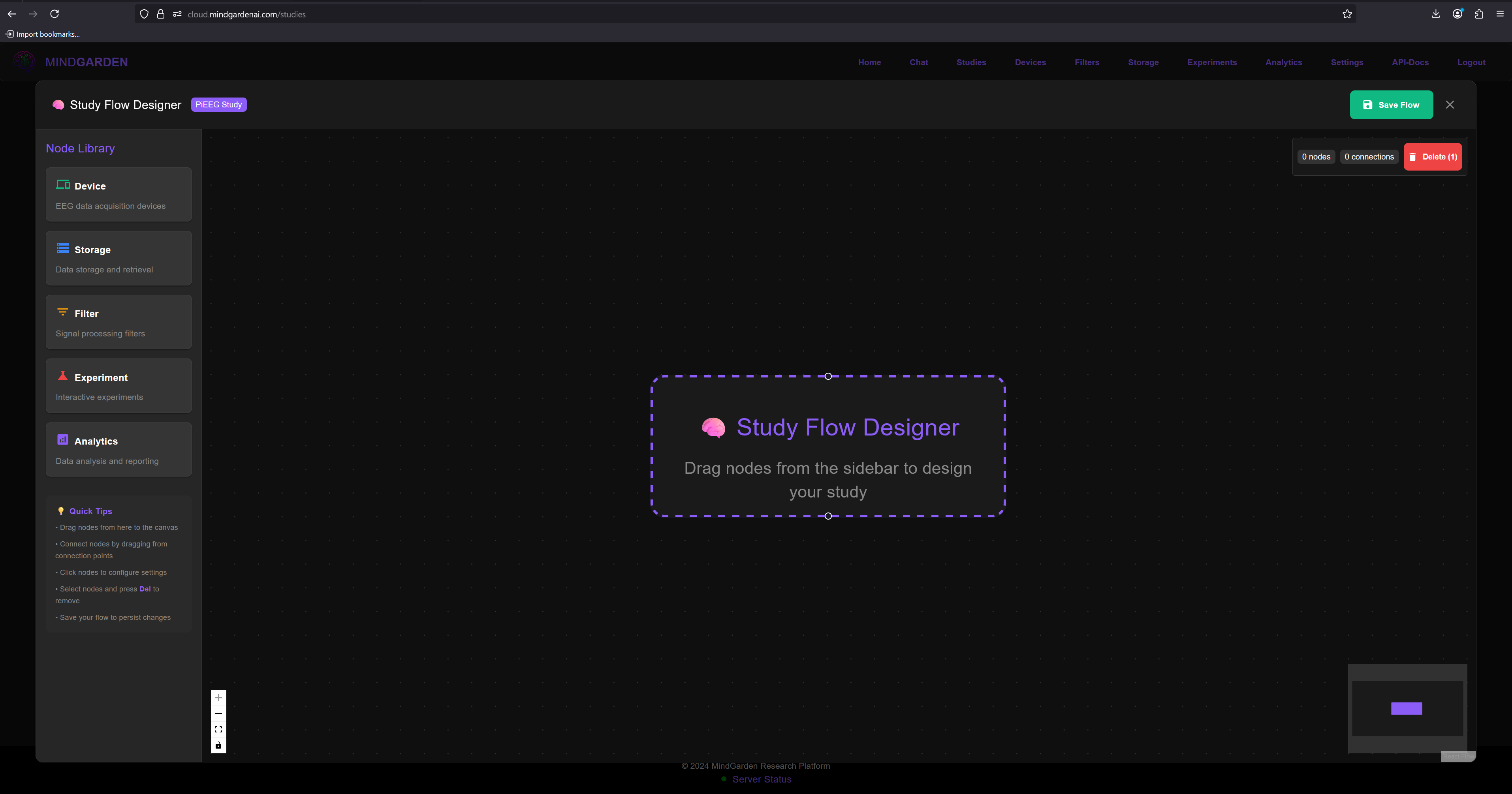The height and width of the screenshot is (794, 1512).
Task: Click the minimap in the corner
Action: tap(1407, 708)
